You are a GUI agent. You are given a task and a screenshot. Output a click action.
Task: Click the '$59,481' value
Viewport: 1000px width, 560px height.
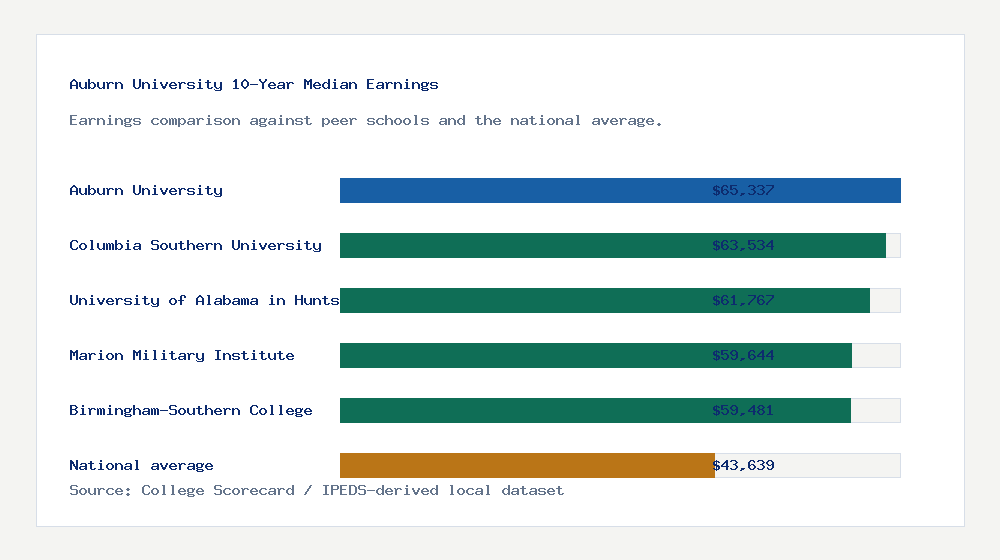pyautogui.click(x=743, y=410)
